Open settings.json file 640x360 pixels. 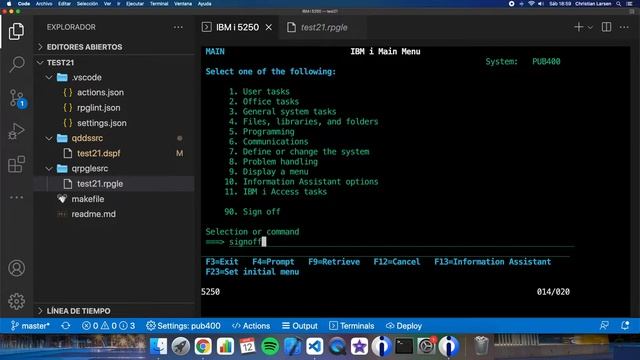[x=102, y=123]
